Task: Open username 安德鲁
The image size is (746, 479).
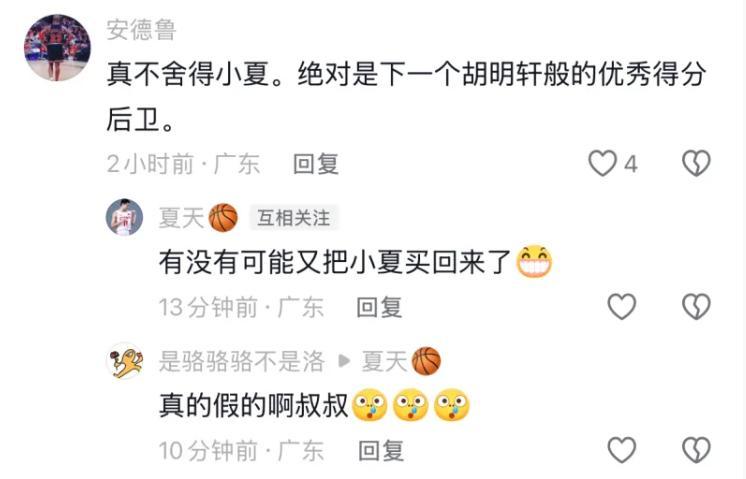Action: click(x=141, y=29)
